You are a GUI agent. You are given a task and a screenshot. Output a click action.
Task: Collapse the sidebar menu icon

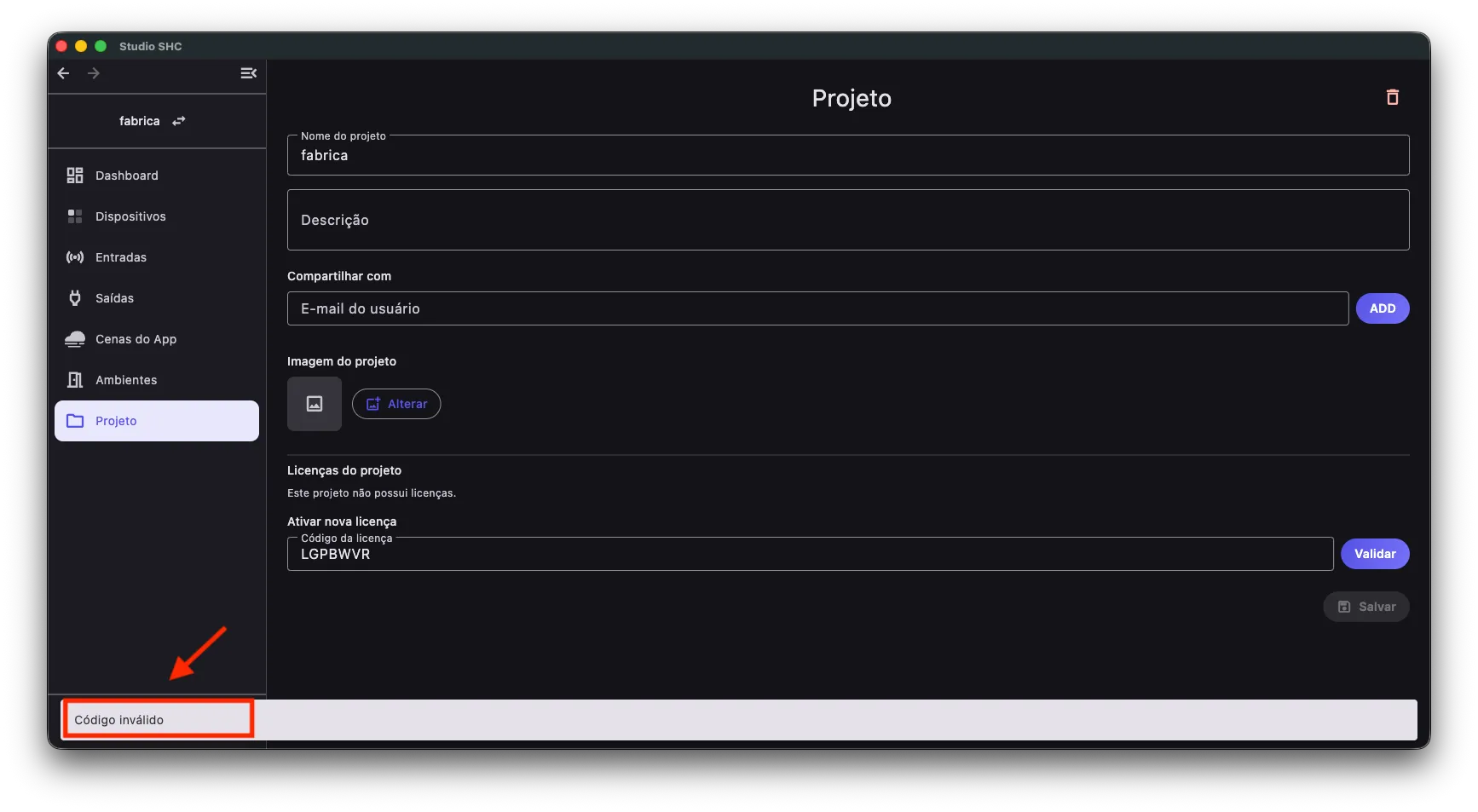tap(248, 73)
